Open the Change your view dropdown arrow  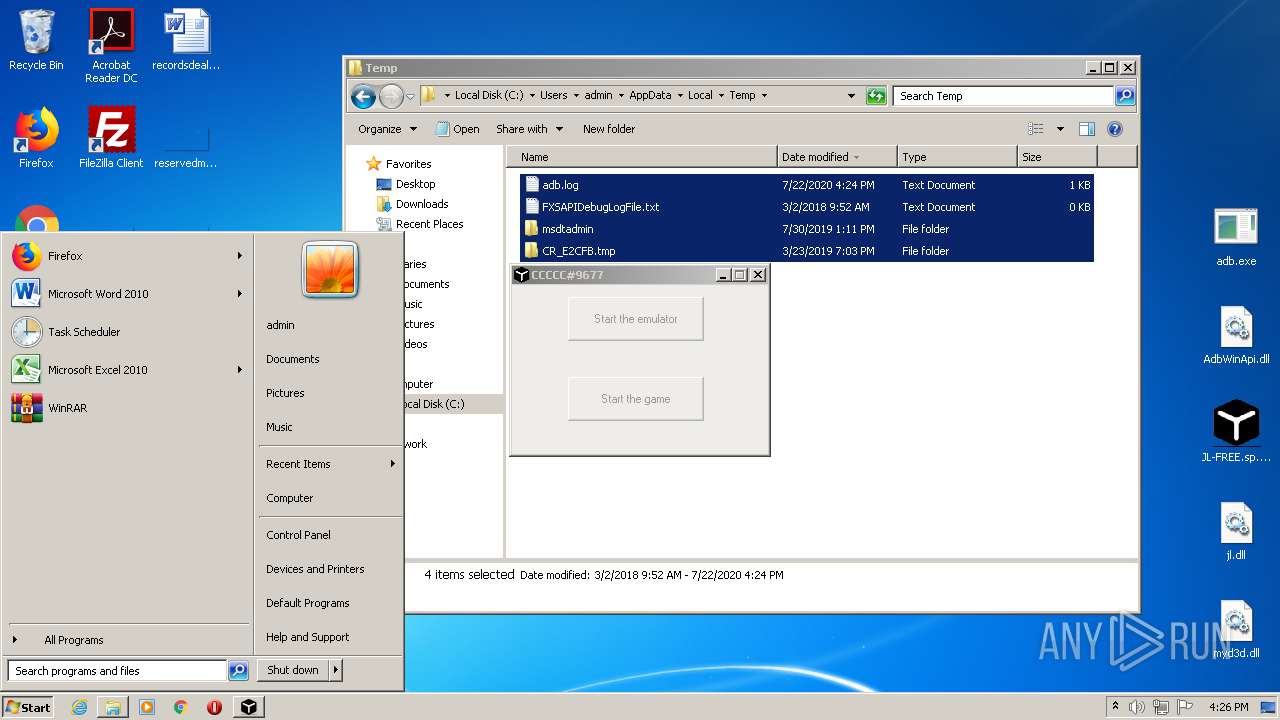tap(1060, 129)
